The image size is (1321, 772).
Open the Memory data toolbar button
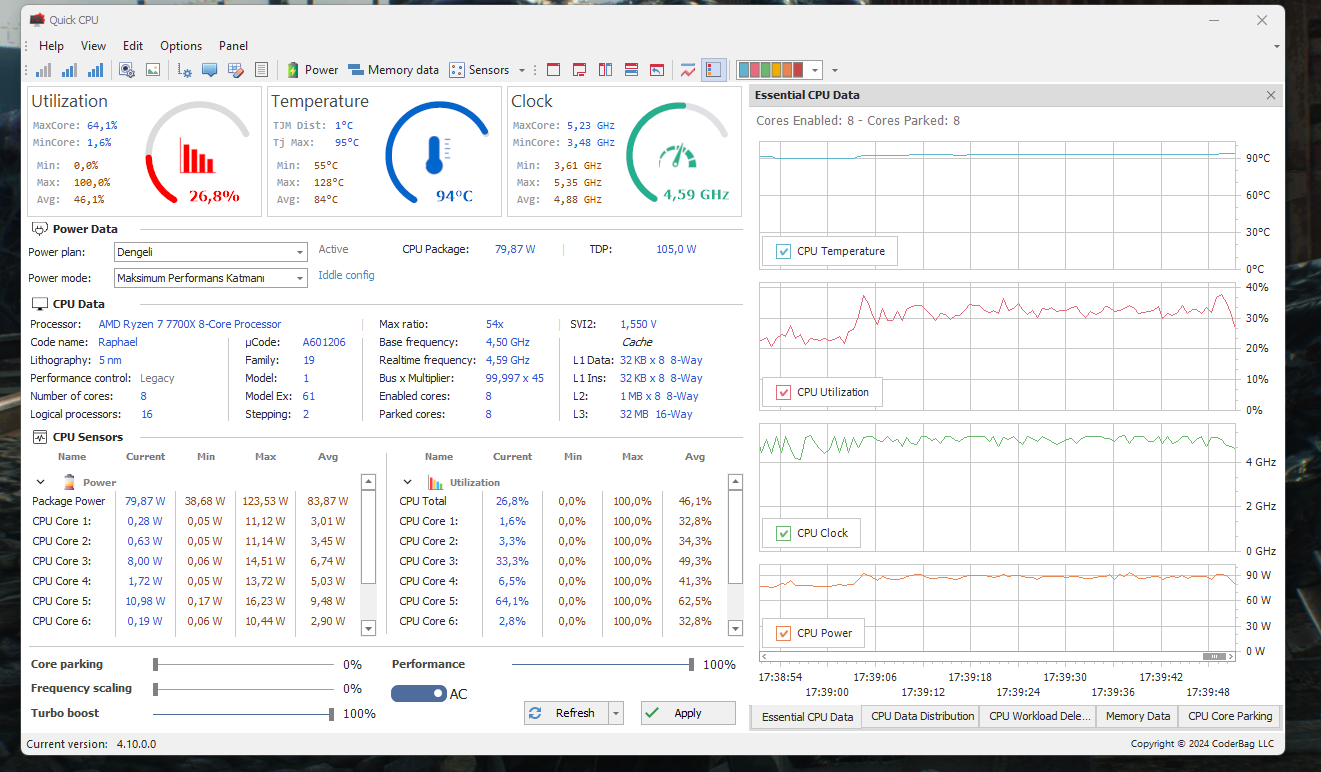(393, 70)
